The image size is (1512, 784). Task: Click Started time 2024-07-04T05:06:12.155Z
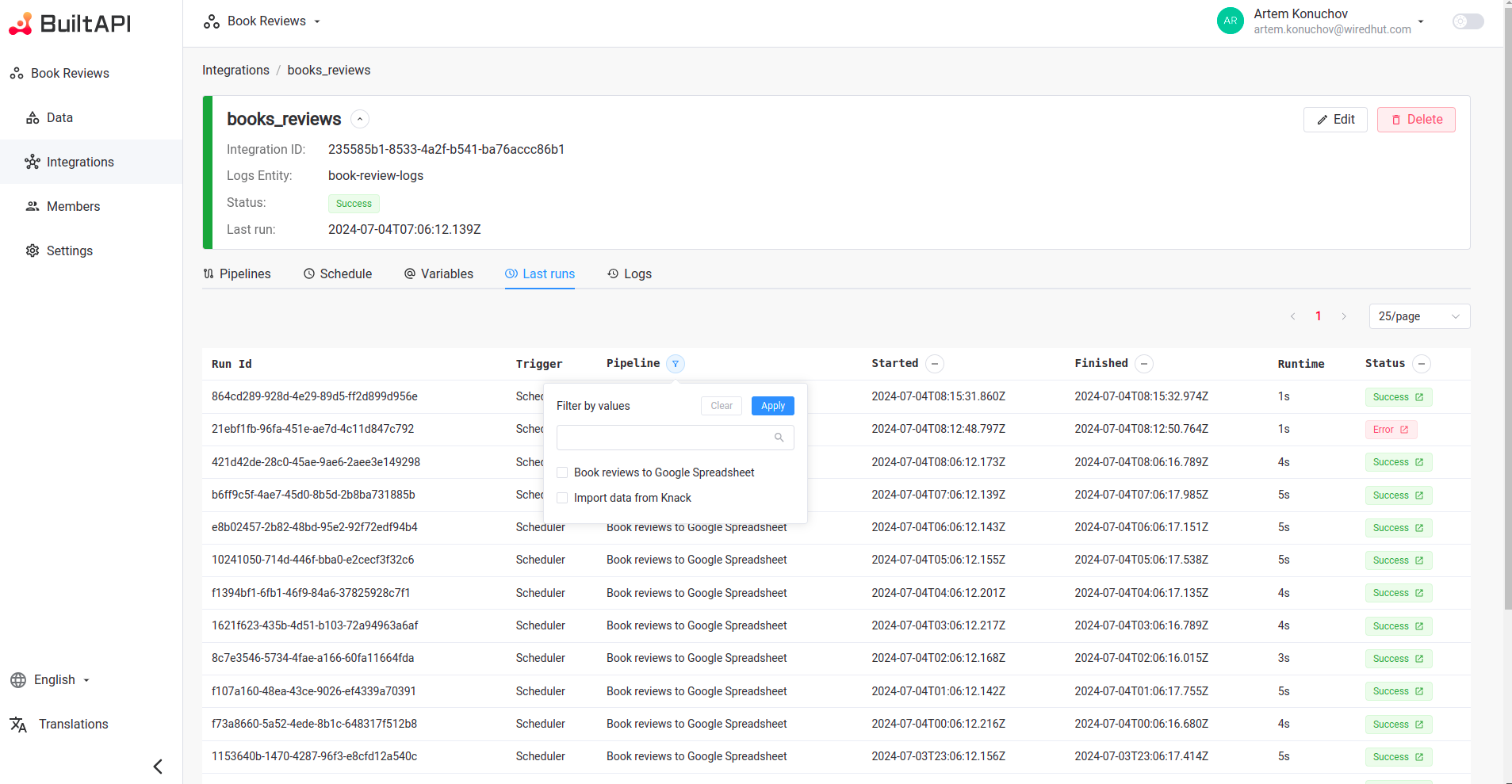(938, 560)
